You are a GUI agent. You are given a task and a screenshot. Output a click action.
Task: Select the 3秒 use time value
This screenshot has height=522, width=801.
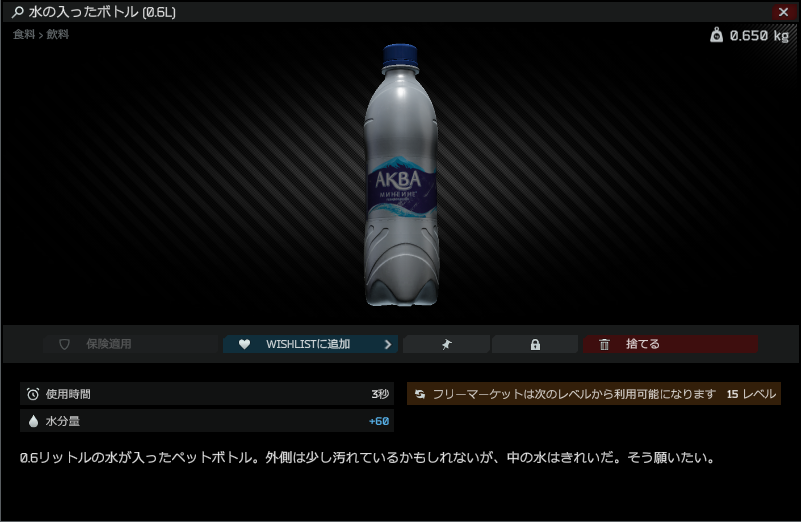point(380,394)
